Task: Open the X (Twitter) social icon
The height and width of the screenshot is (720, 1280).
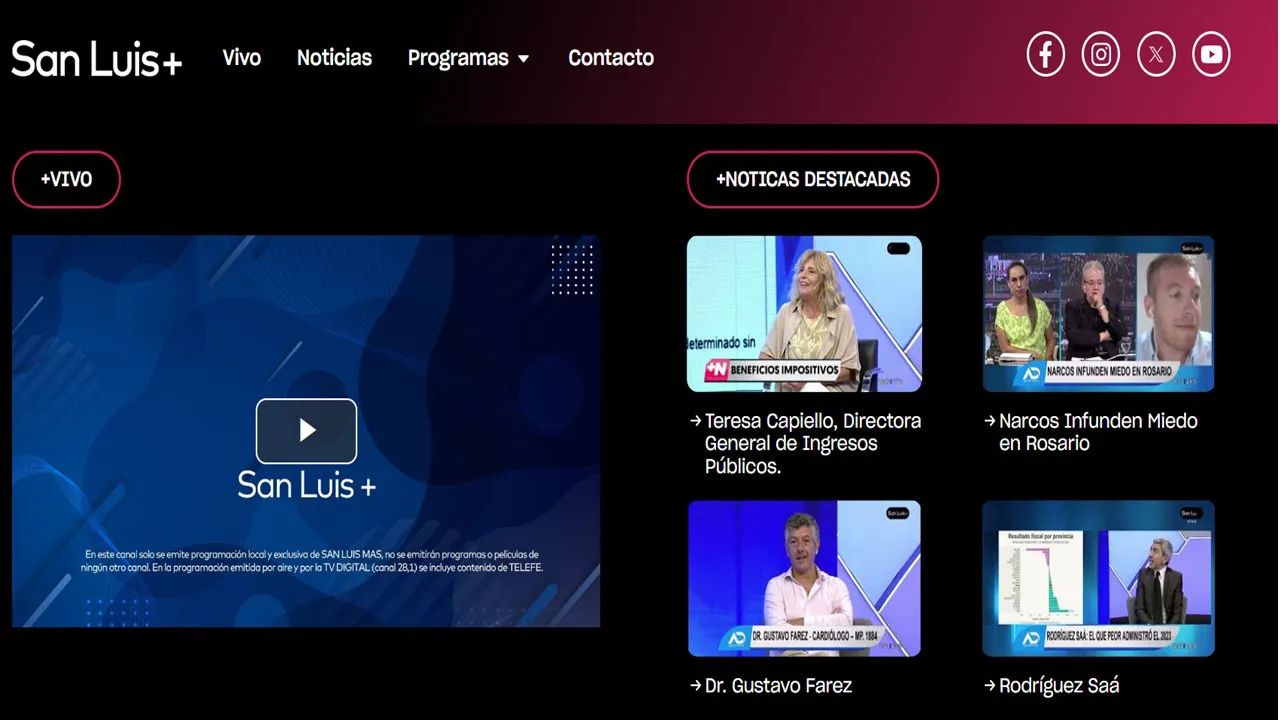Action: [1156, 54]
